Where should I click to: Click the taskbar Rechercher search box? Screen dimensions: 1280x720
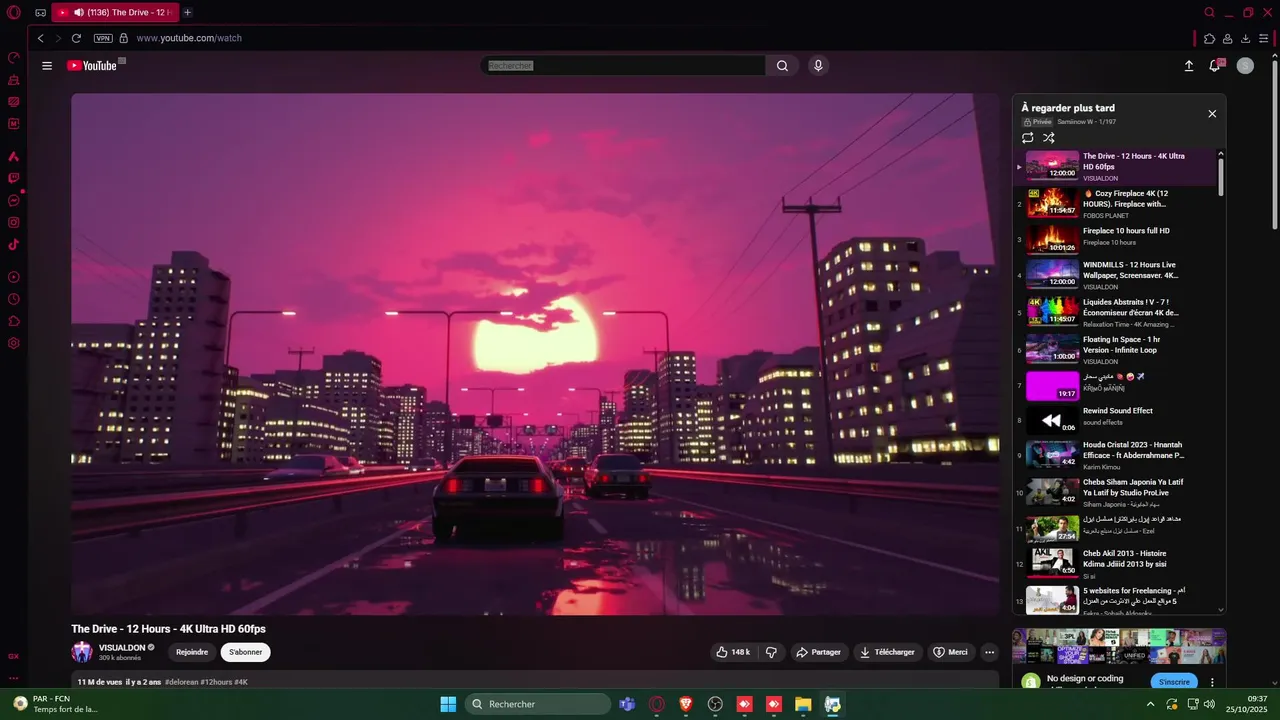point(538,704)
